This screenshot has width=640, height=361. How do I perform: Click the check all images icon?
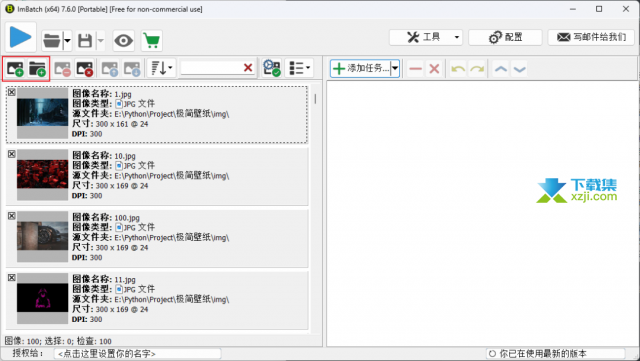click(272, 68)
